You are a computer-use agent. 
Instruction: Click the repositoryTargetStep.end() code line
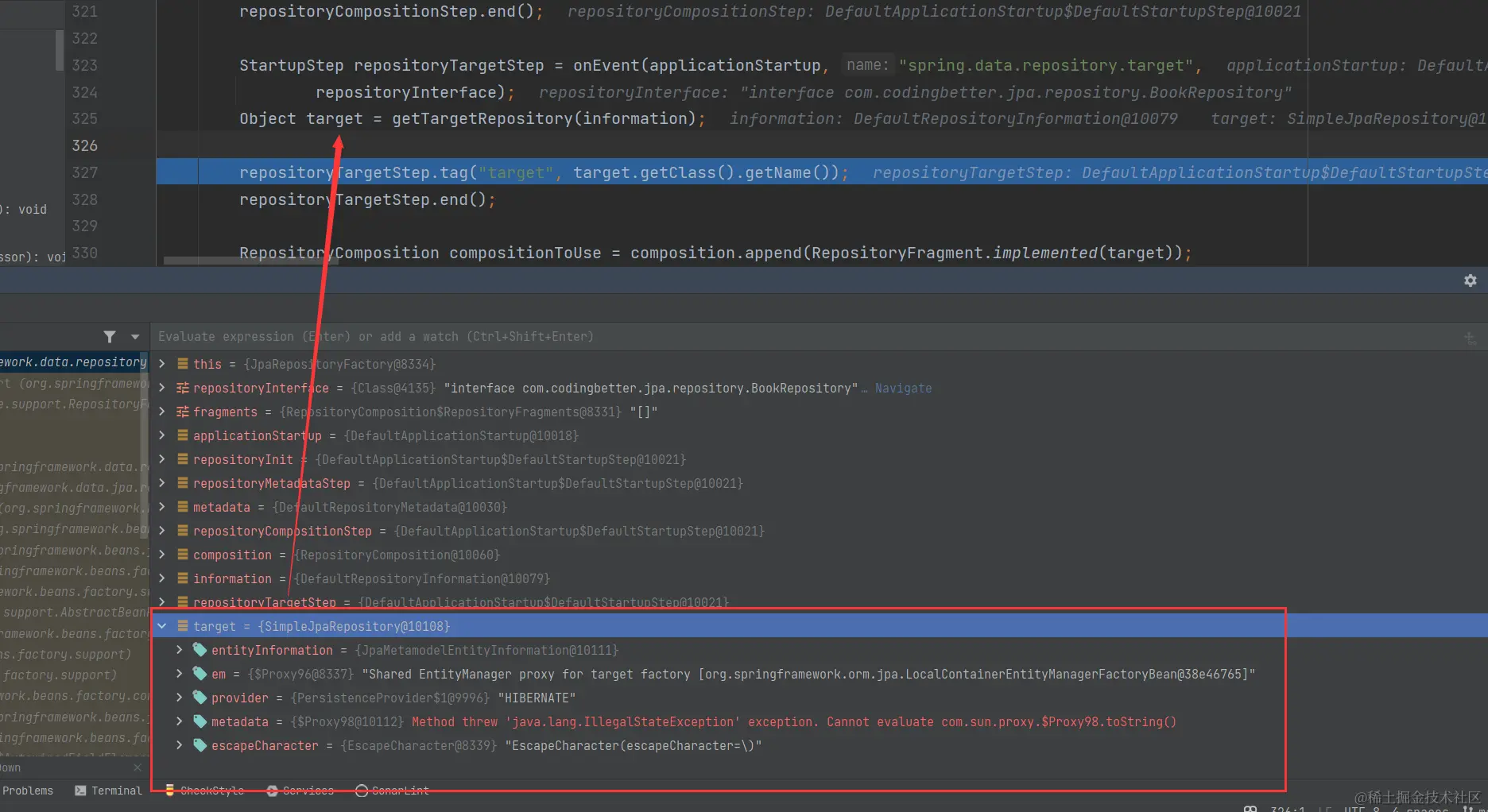[367, 199]
